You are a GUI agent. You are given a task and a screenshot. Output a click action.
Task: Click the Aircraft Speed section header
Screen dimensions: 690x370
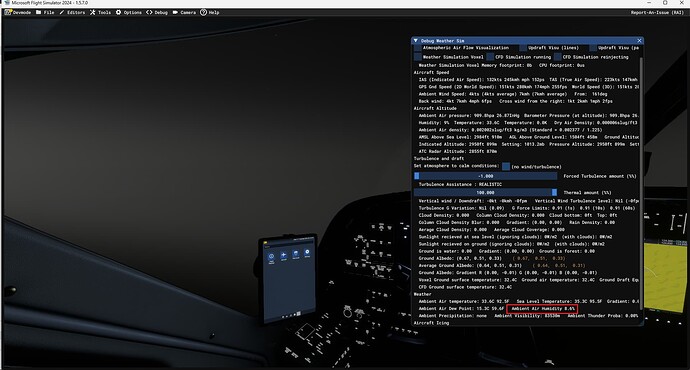(431, 73)
